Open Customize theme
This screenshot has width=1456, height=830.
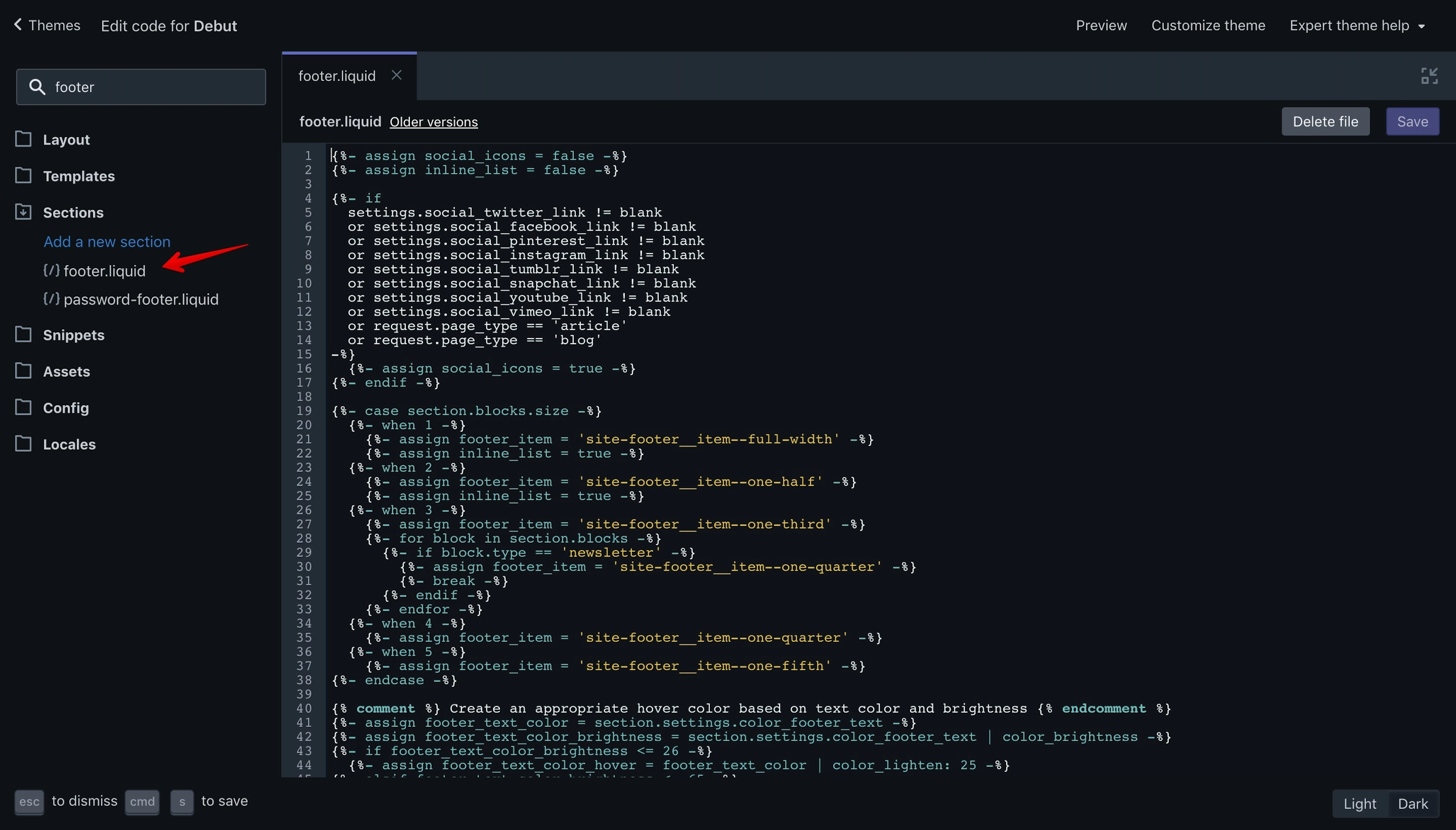click(x=1208, y=26)
